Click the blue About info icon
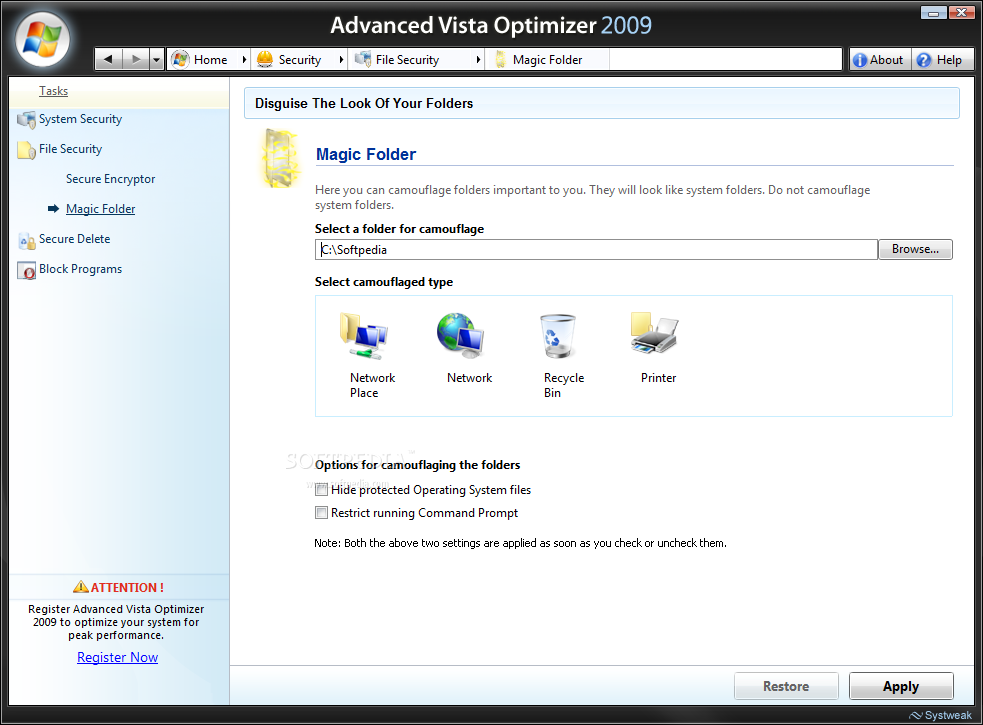 click(860, 60)
